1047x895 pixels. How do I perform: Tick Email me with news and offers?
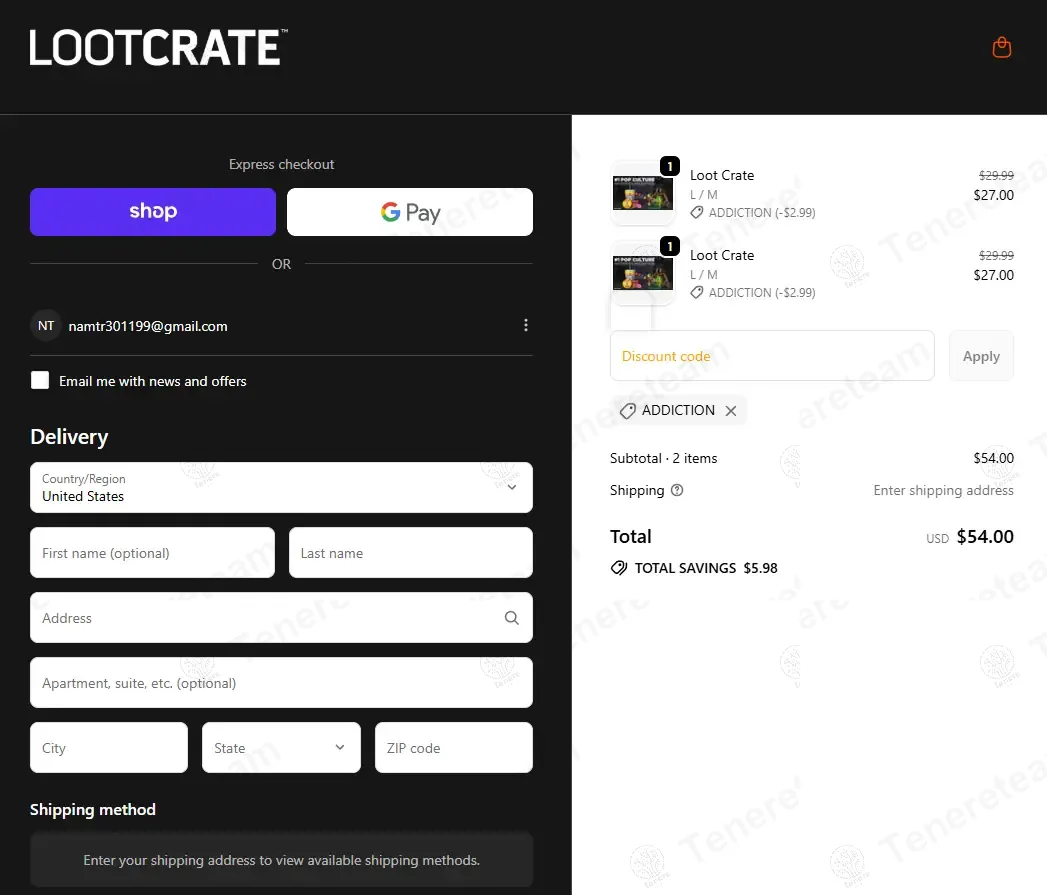tap(40, 381)
